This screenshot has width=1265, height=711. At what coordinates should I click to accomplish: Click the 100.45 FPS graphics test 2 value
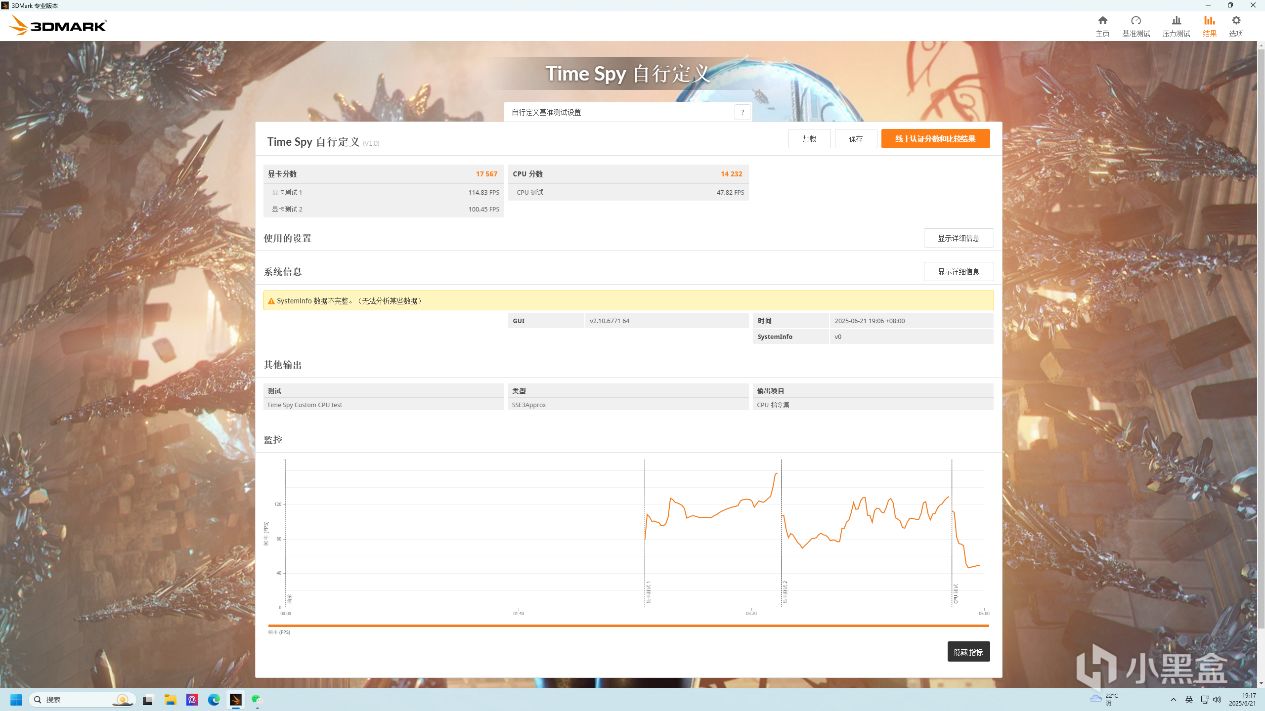483,209
